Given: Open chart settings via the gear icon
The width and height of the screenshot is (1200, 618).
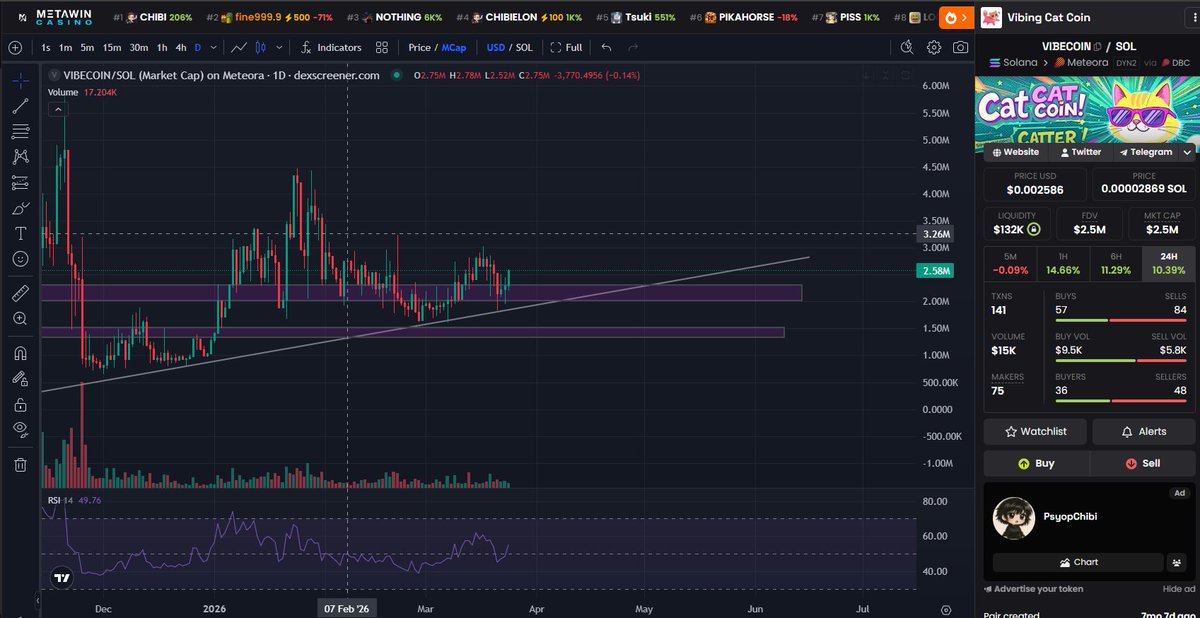Looking at the screenshot, I should (933, 47).
